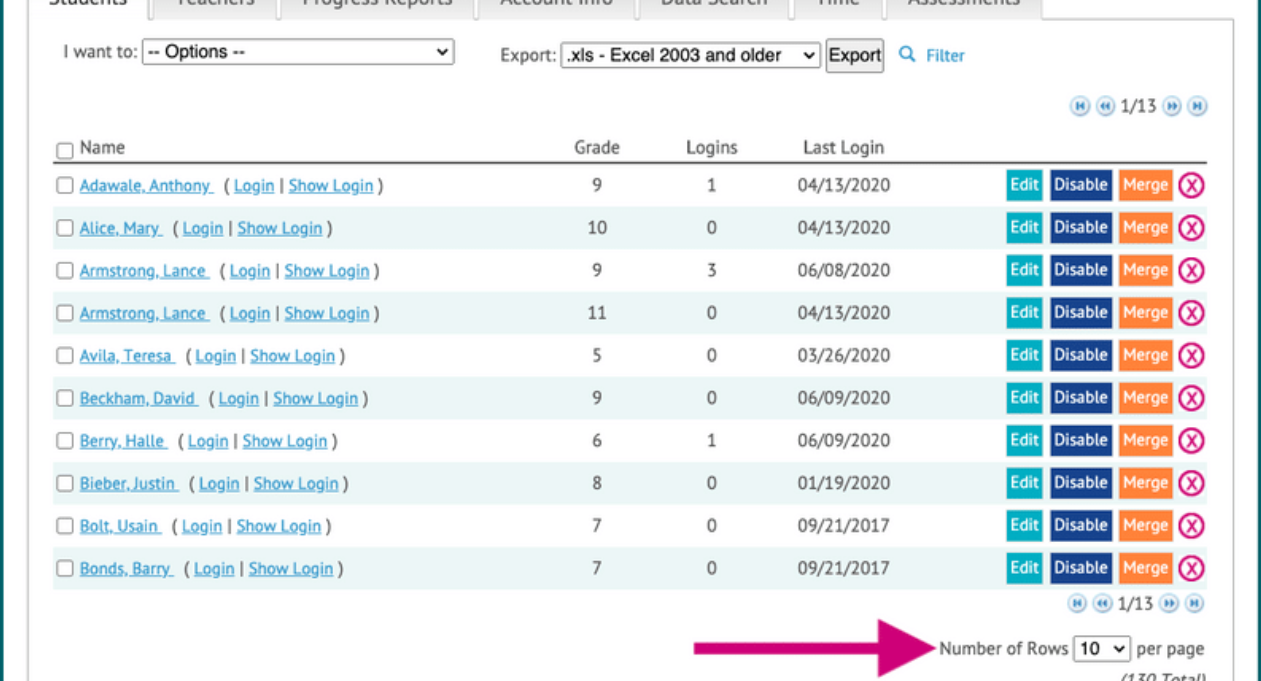Delete Avila, Teresa with the X icon
1261x681 pixels.
coord(1191,355)
